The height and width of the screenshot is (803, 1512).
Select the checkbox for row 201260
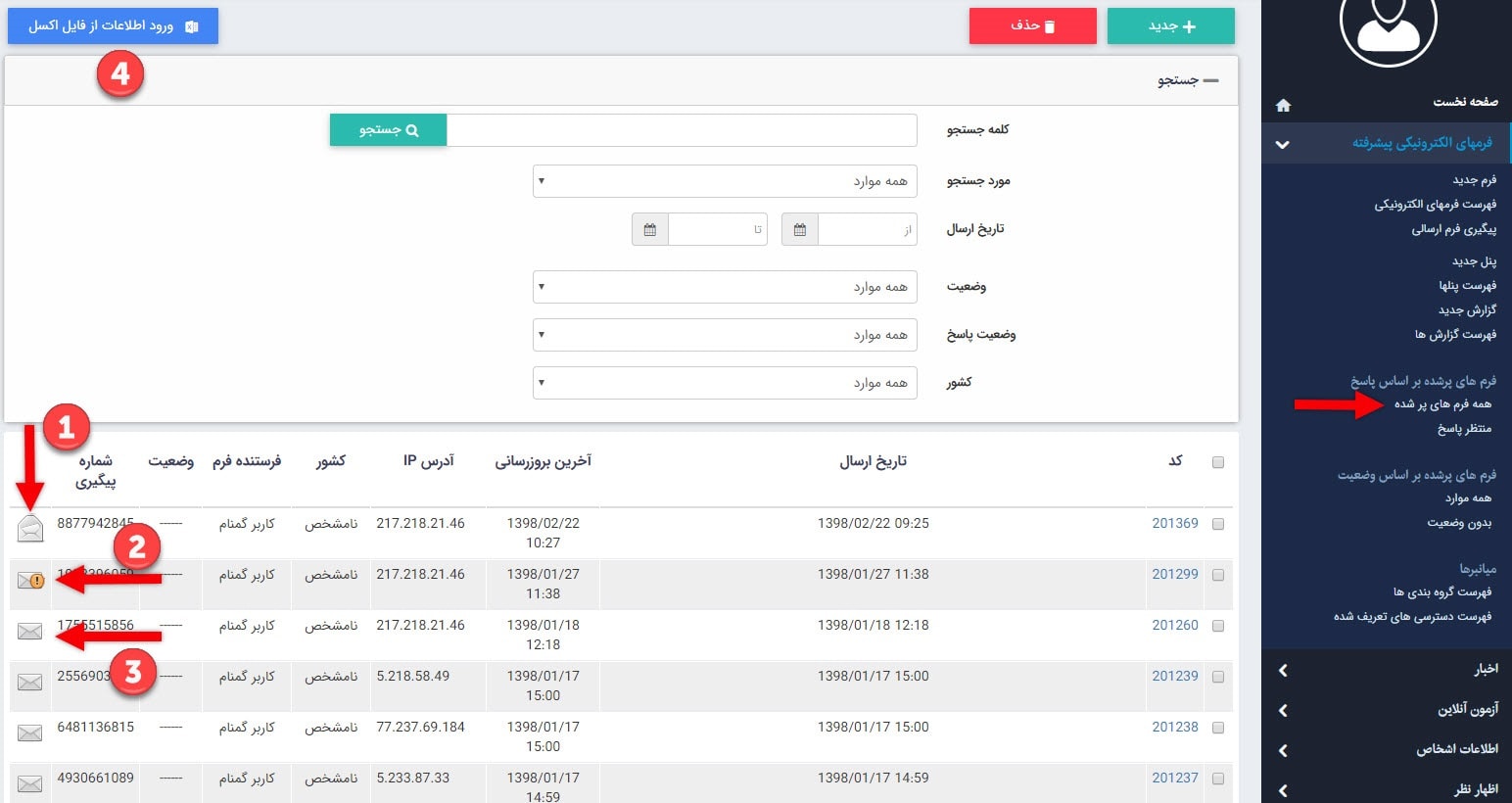[x=1218, y=626]
